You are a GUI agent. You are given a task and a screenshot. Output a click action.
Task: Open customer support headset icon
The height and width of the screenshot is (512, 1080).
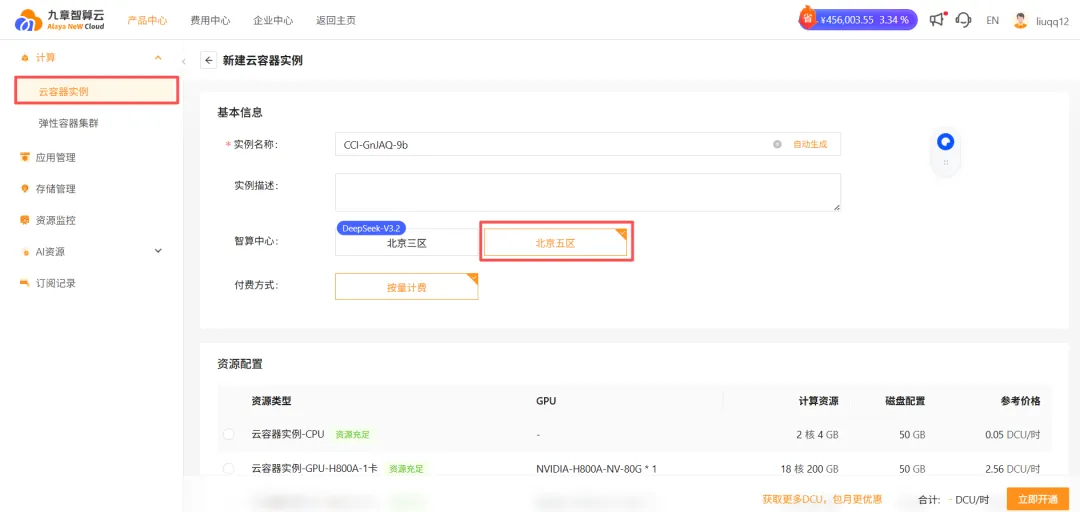(x=963, y=20)
